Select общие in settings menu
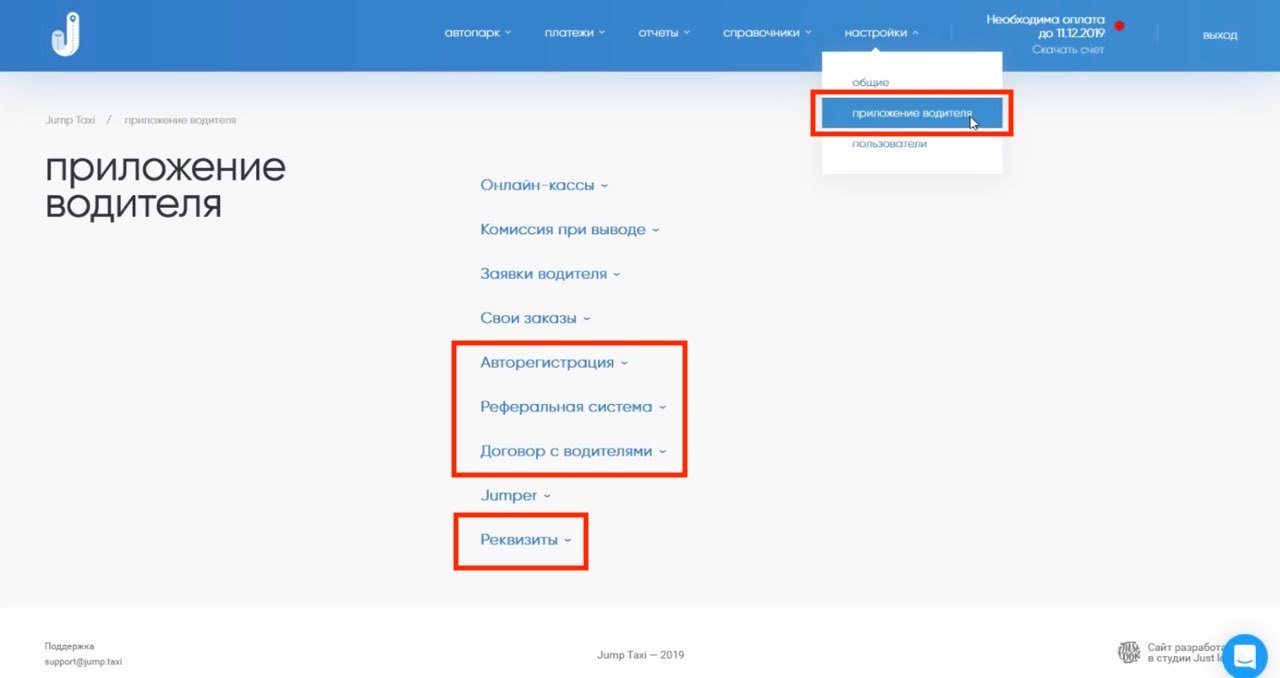The height and width of the screenshot is (678, 1280). (870, 82)
